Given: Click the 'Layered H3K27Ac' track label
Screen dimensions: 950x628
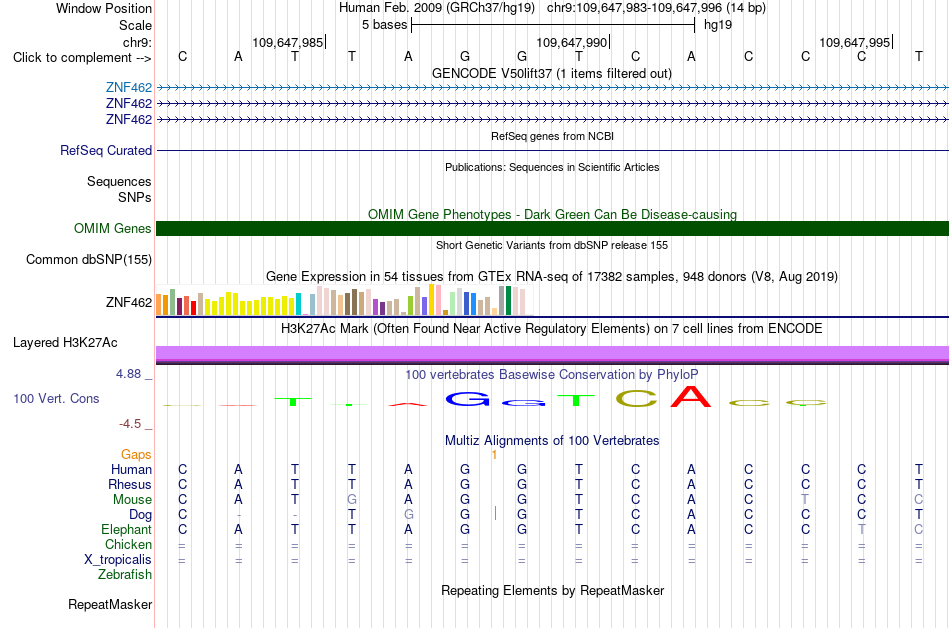Looking at the screenshot, I should coord(65,342).
